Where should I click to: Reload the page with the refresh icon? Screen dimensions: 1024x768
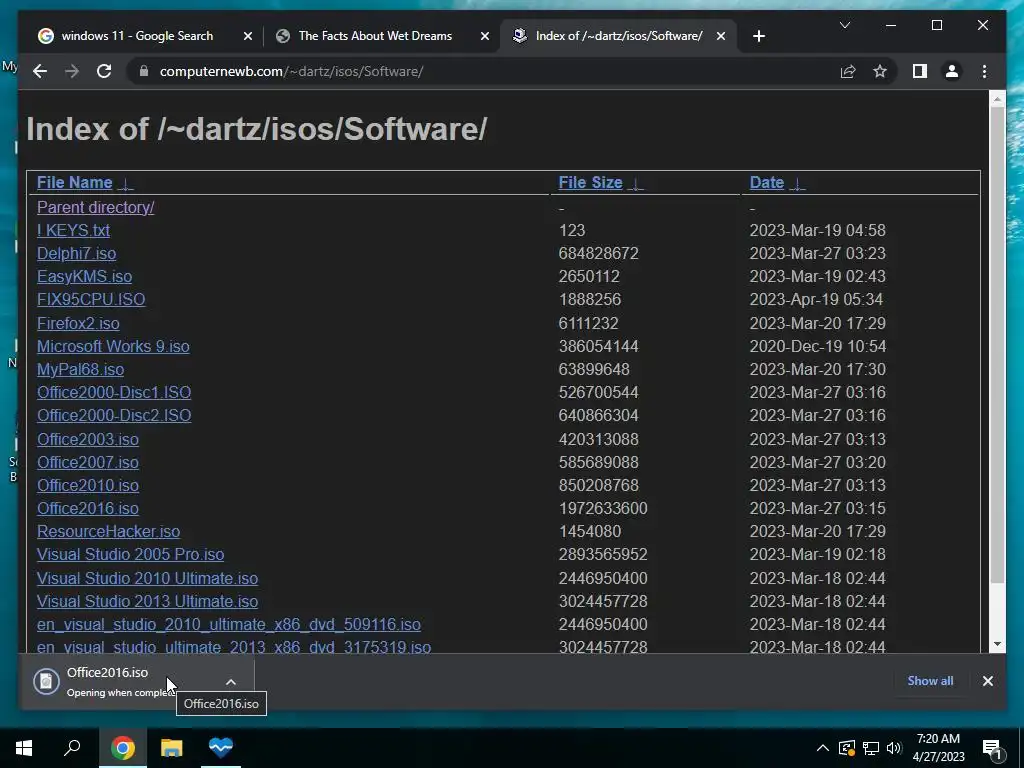coord(104,71)
